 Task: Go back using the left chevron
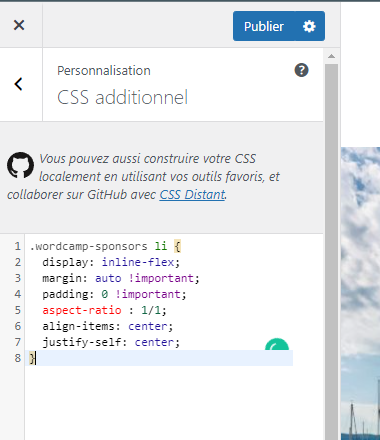[19, 84]
